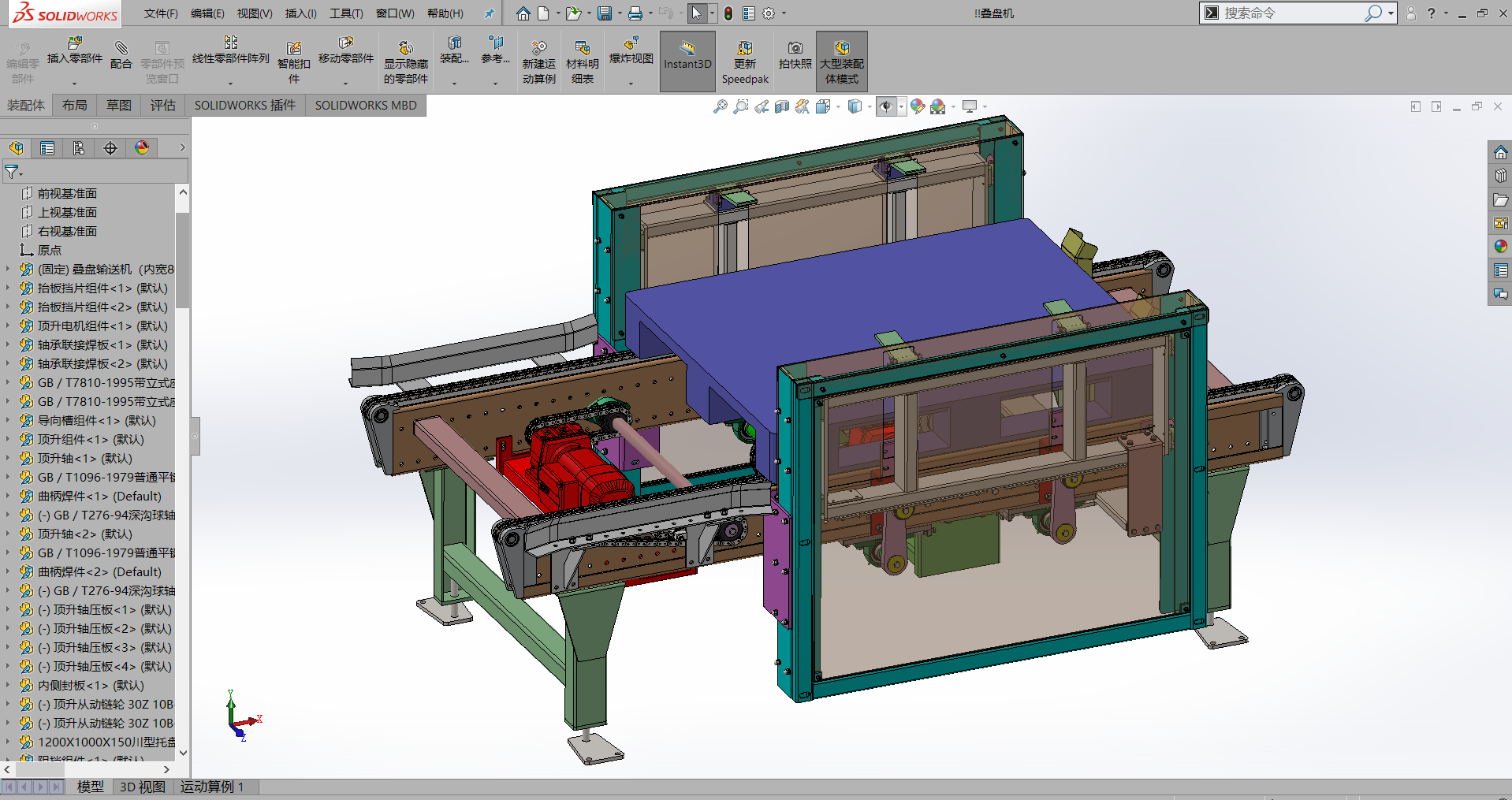
Task: Open the Design Library in the task pane
Action: [x=1500, y=176]
